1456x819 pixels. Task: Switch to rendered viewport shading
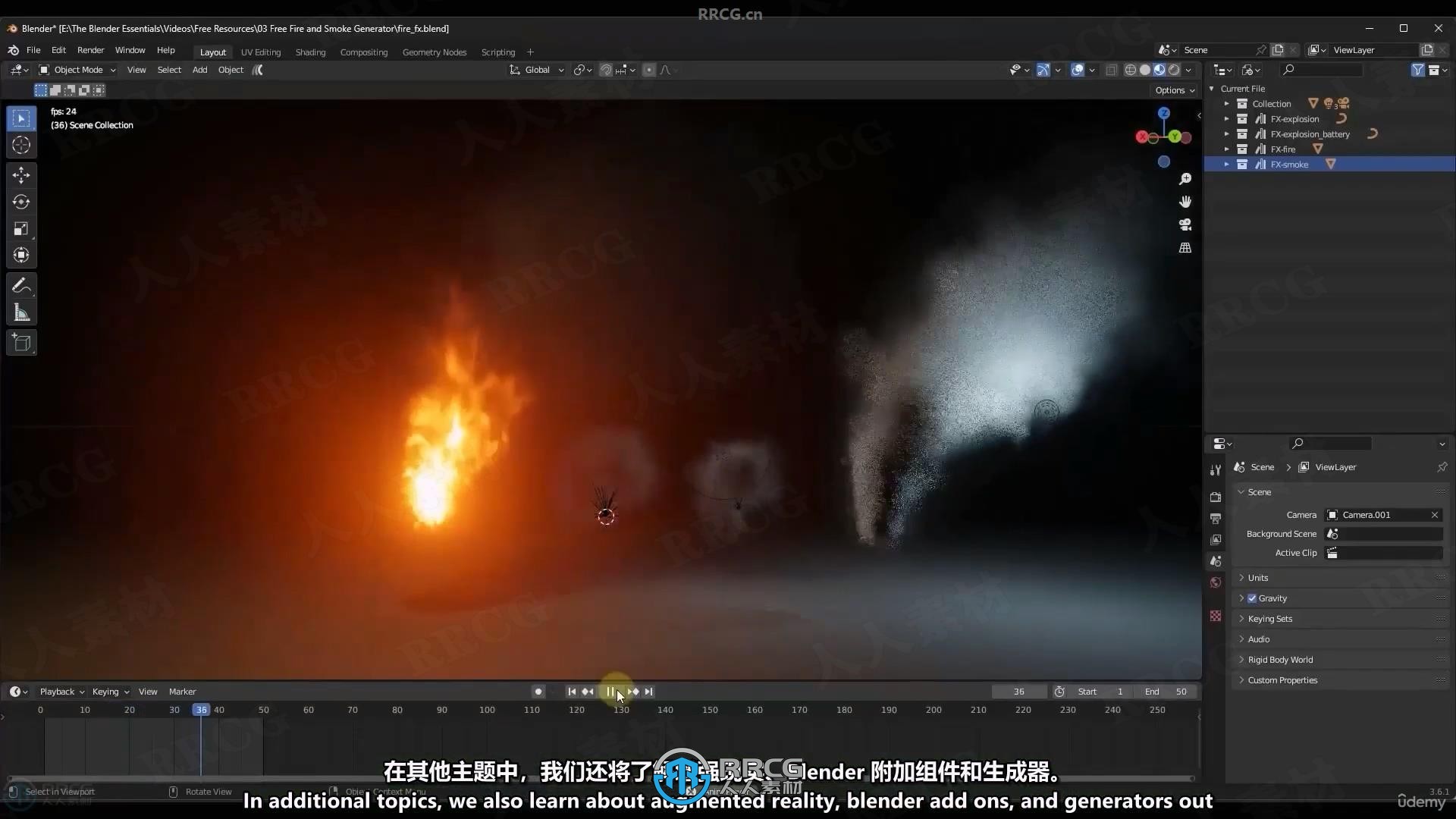coord(1174,70)
